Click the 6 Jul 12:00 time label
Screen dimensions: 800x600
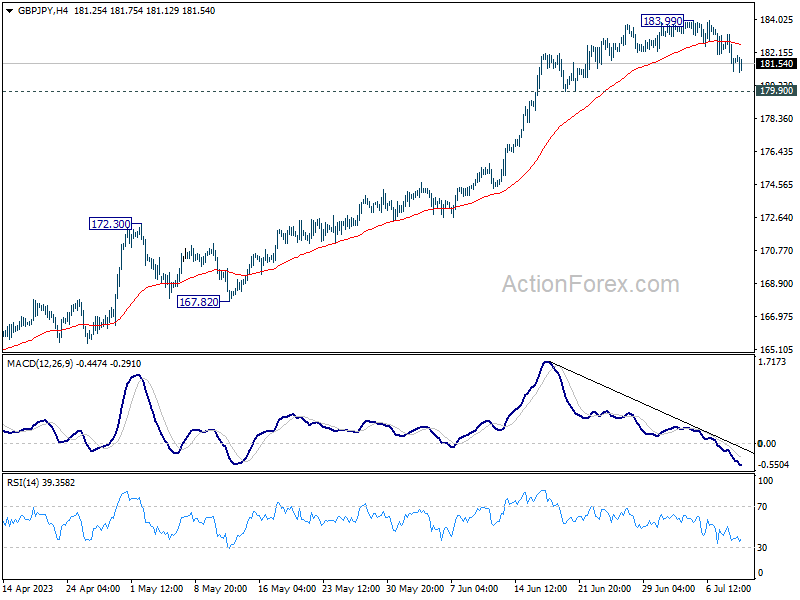point(729,589)
